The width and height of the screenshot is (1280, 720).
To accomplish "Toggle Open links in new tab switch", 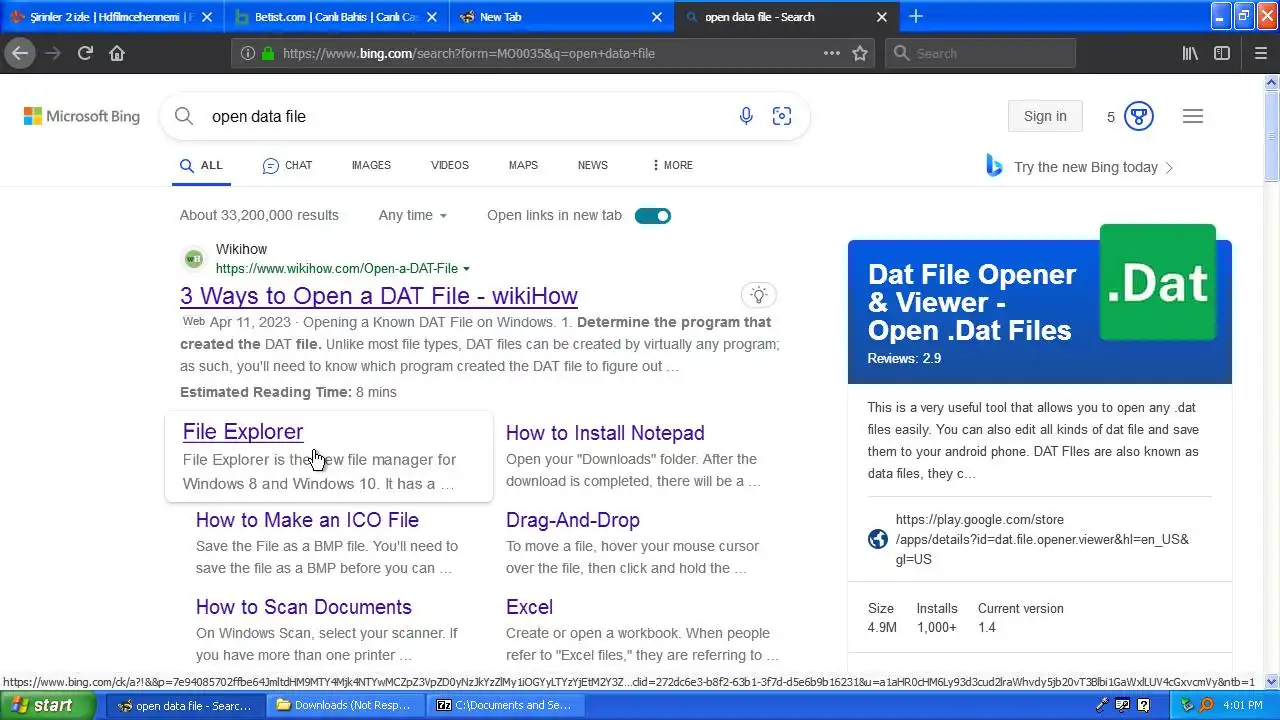I will coord(653,216).
